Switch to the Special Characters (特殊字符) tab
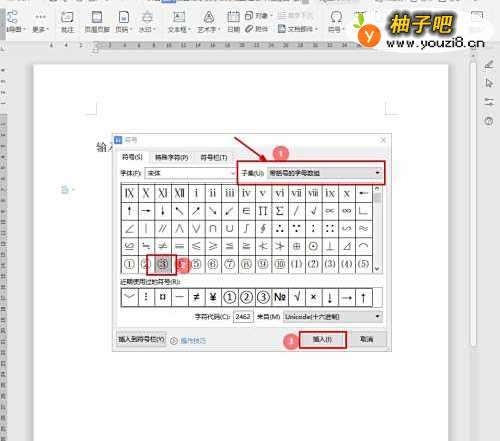 tap(172, 157)
